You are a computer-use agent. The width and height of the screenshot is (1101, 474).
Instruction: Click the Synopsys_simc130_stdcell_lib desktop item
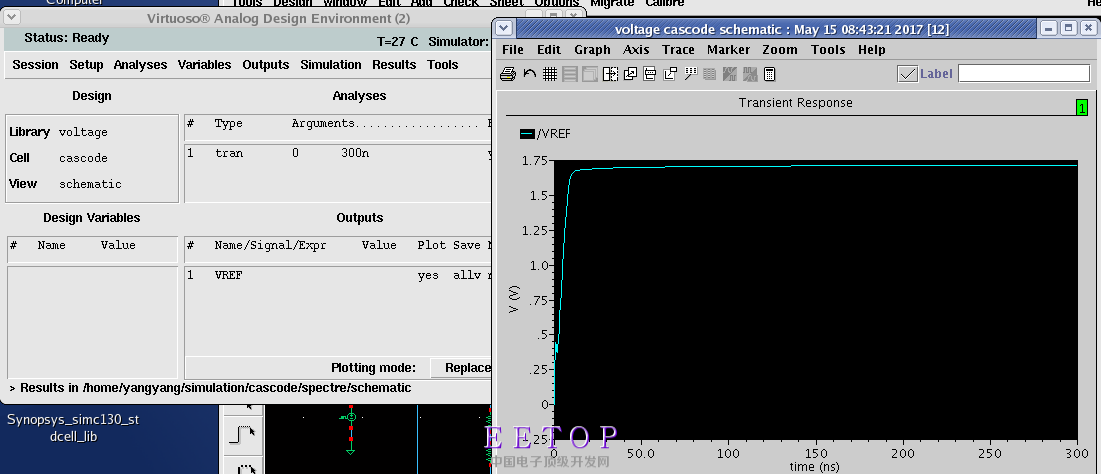pyautogui.click(x=73, y=428)
